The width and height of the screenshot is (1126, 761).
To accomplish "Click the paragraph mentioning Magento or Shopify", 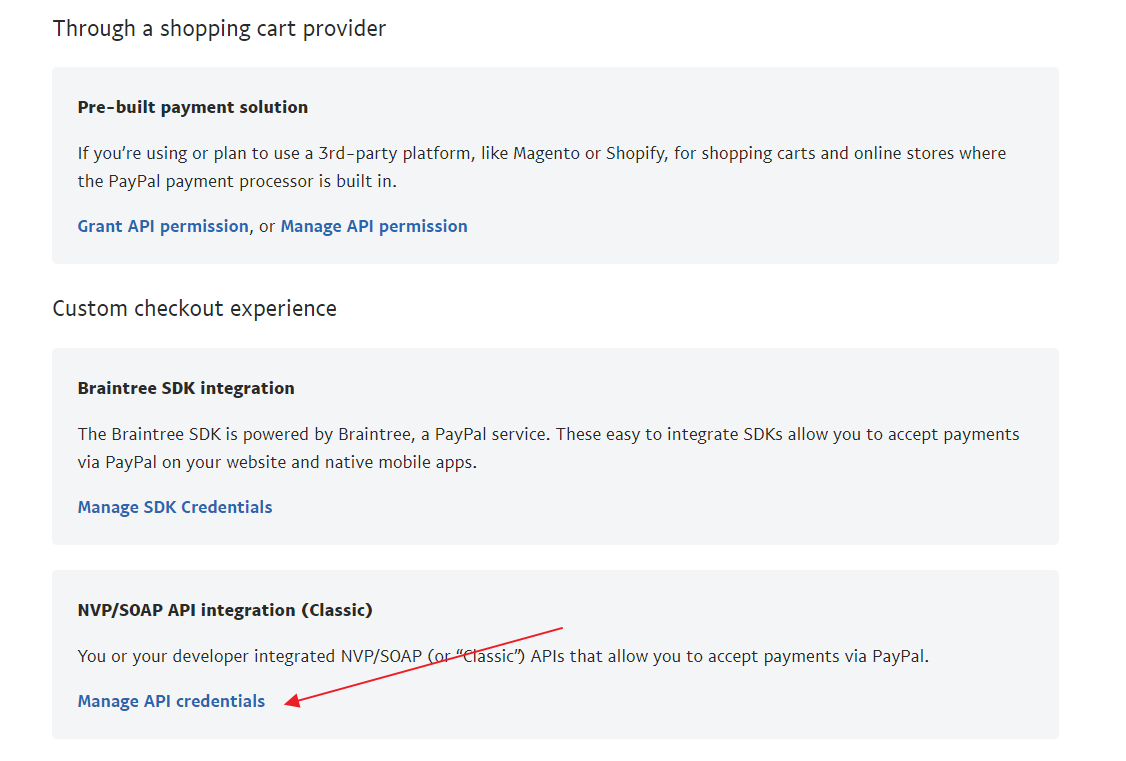I will click(541, 167).
